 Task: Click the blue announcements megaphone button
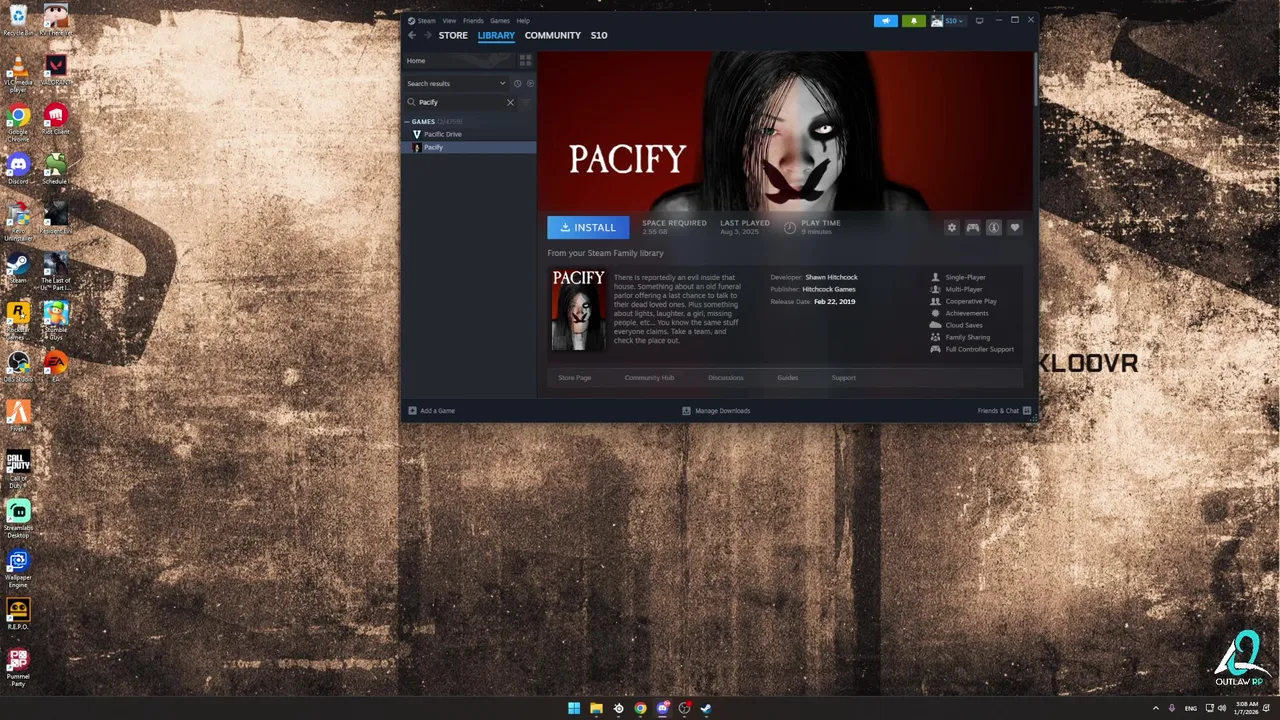[x=886, y=20]
